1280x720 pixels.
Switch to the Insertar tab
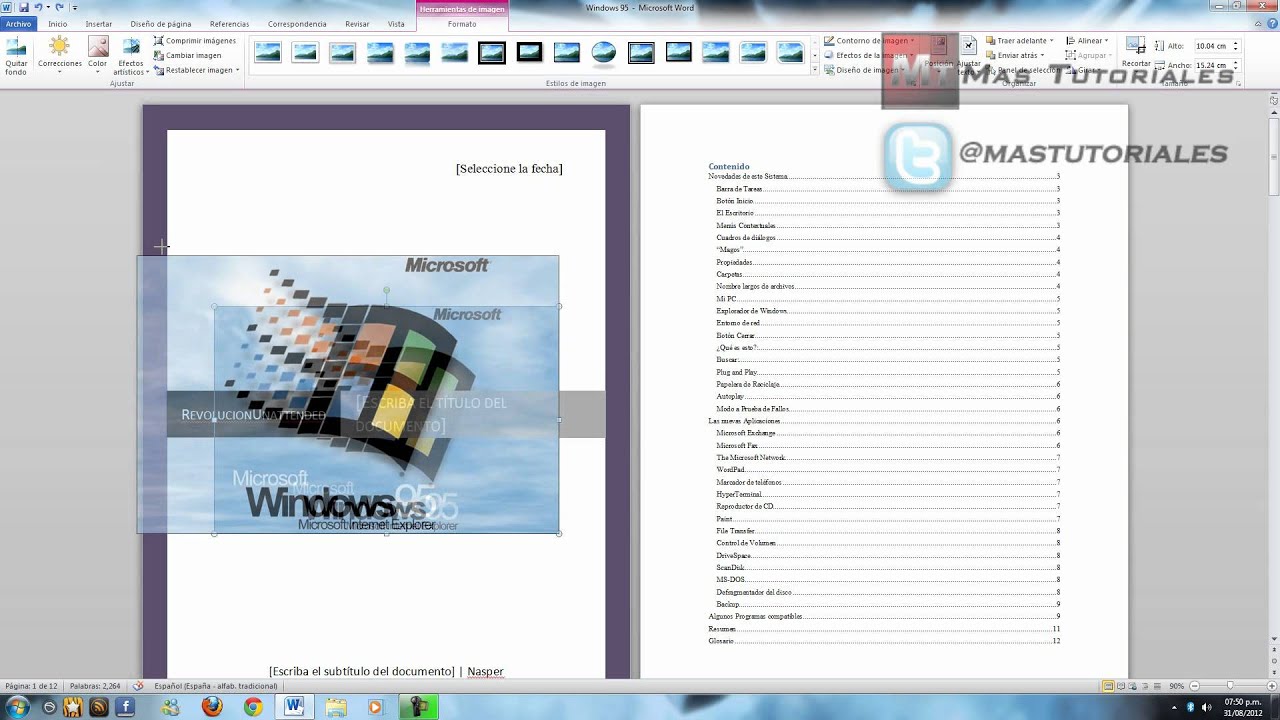99,24
